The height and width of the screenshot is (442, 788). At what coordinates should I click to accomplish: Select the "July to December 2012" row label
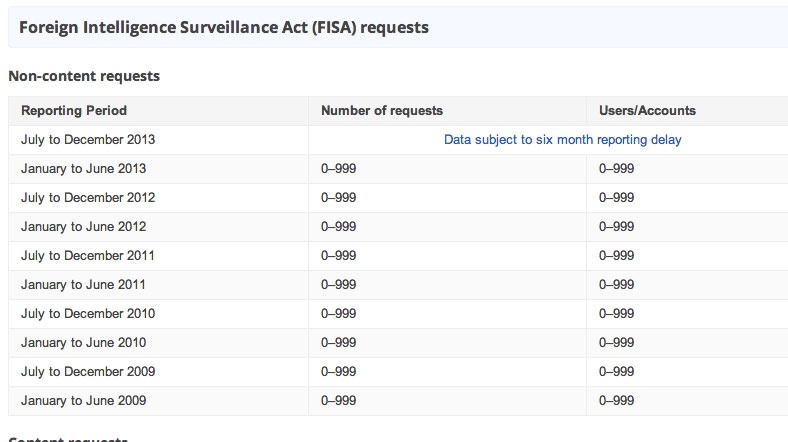click(88, 197)
